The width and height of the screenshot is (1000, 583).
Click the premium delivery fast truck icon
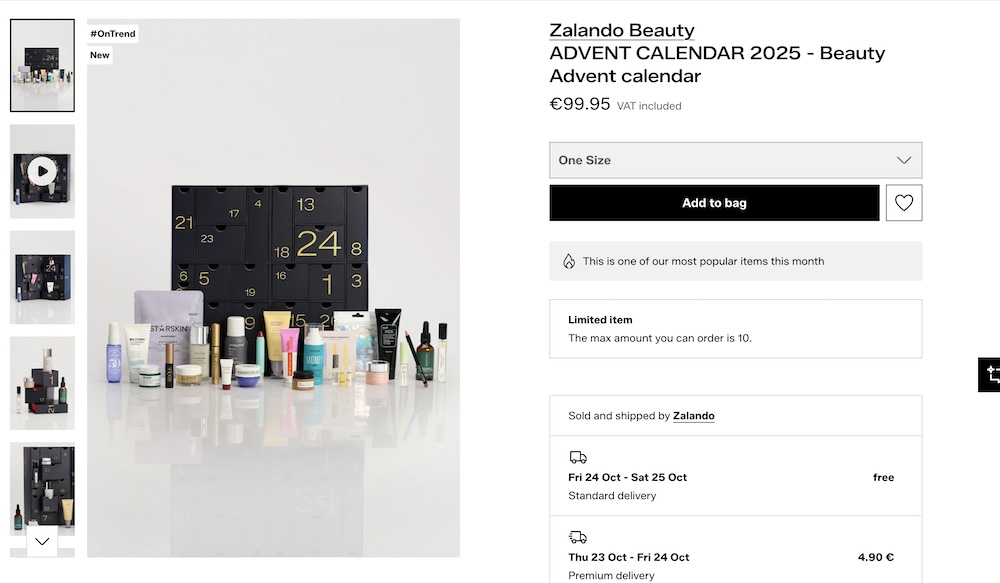[578, 537]
